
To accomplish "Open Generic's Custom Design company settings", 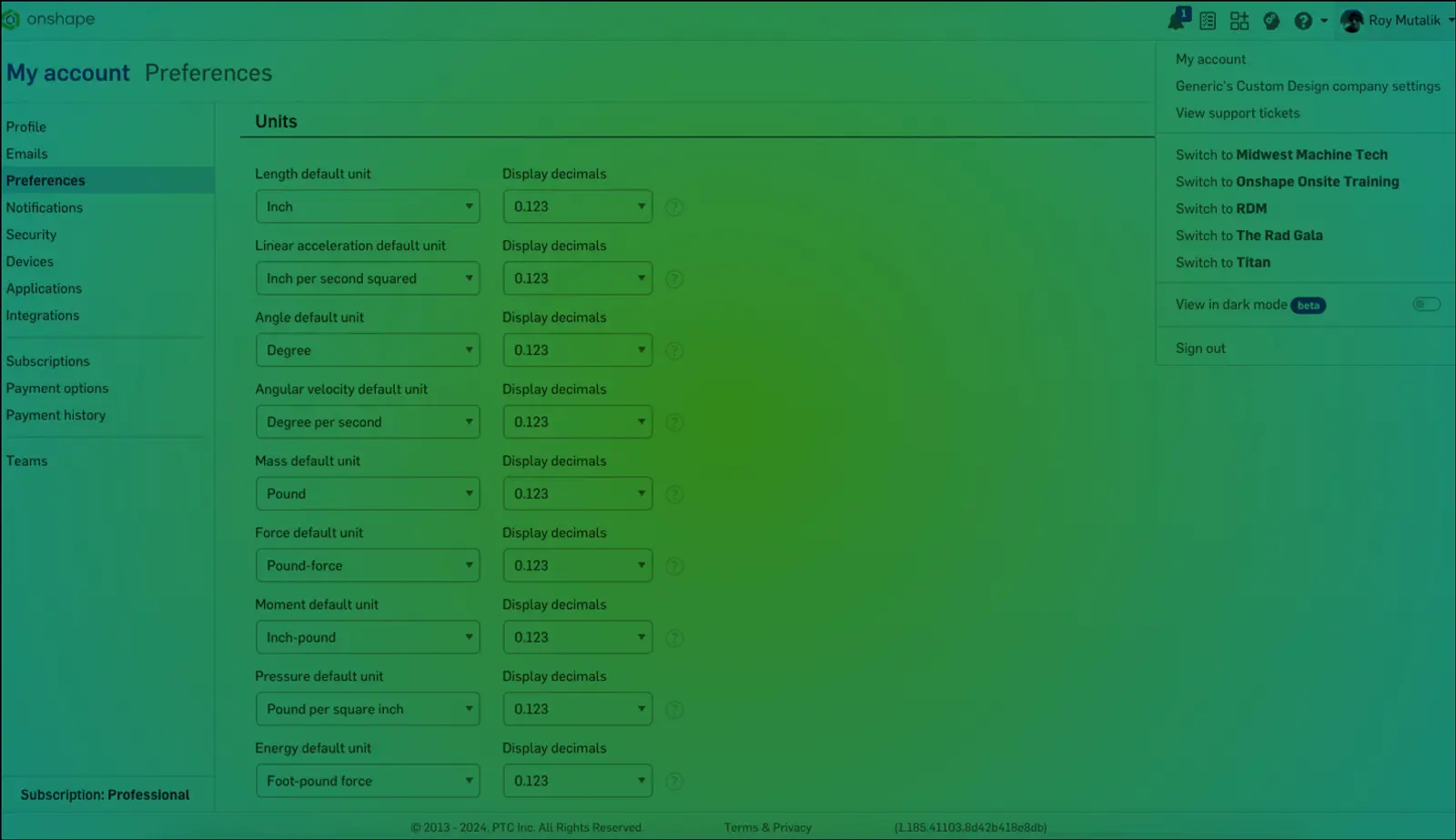I will (1308, 86).
